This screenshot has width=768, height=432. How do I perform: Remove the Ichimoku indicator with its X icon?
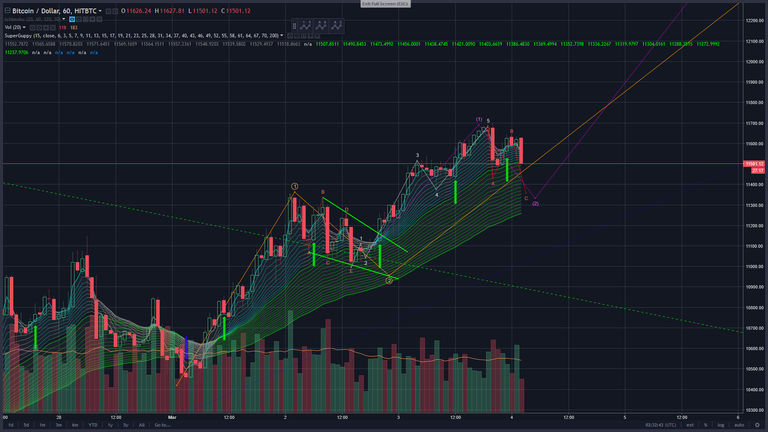pos(99,19)
